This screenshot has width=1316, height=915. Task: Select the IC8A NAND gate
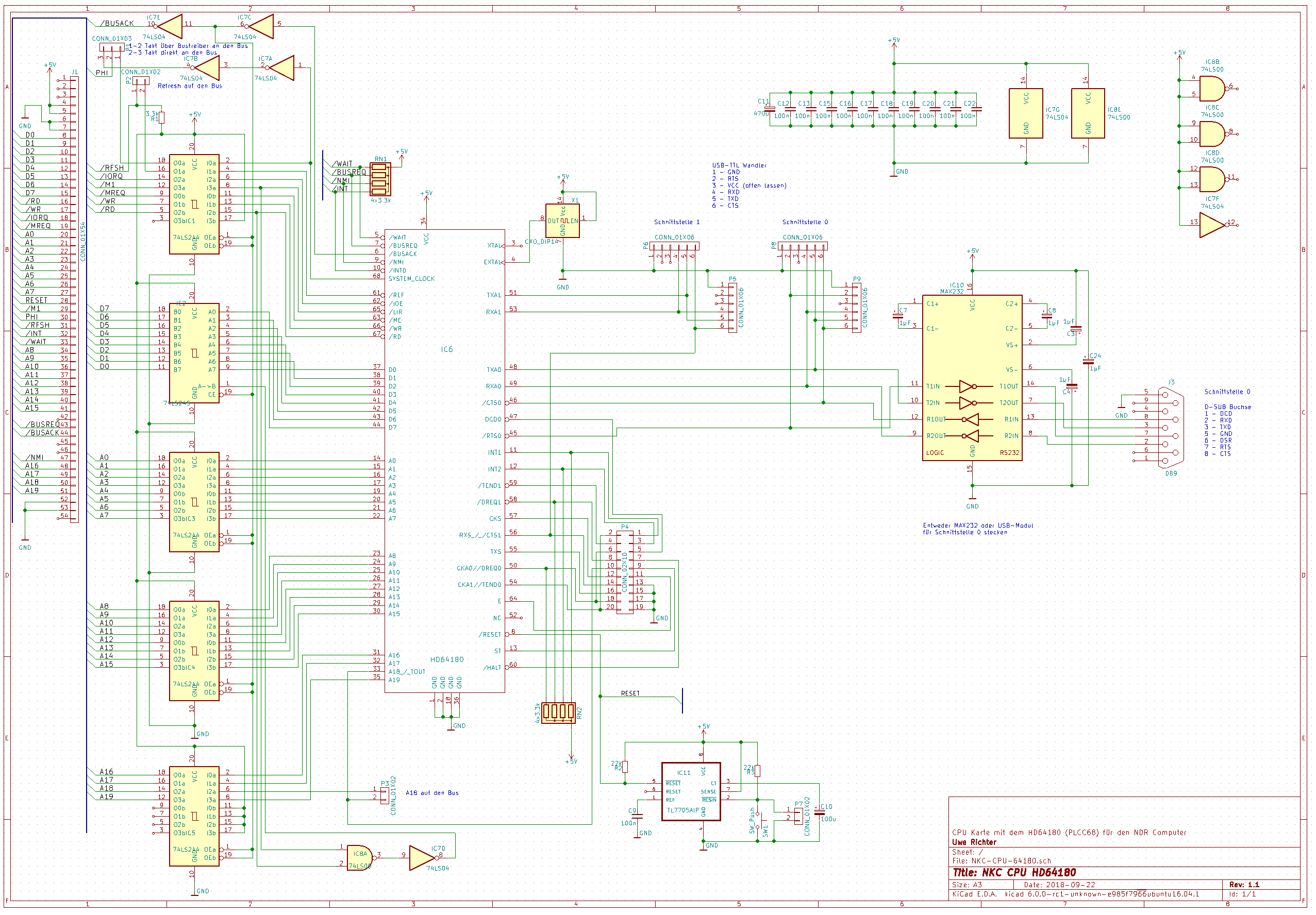point(361,857)
